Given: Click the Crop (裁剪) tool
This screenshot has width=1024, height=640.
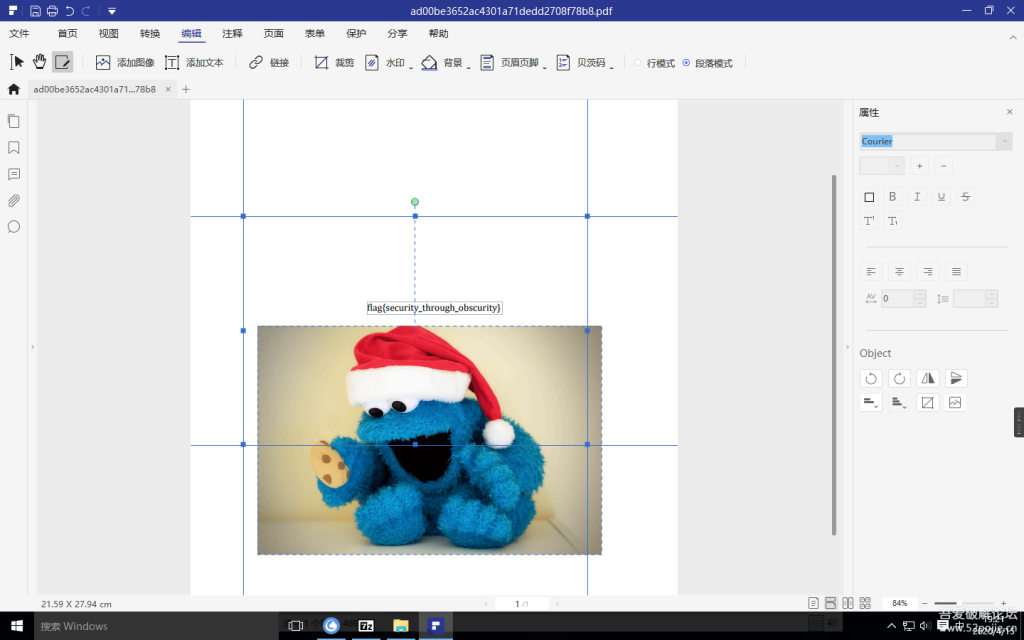Looking at the screenshot, I should point(334,63).
